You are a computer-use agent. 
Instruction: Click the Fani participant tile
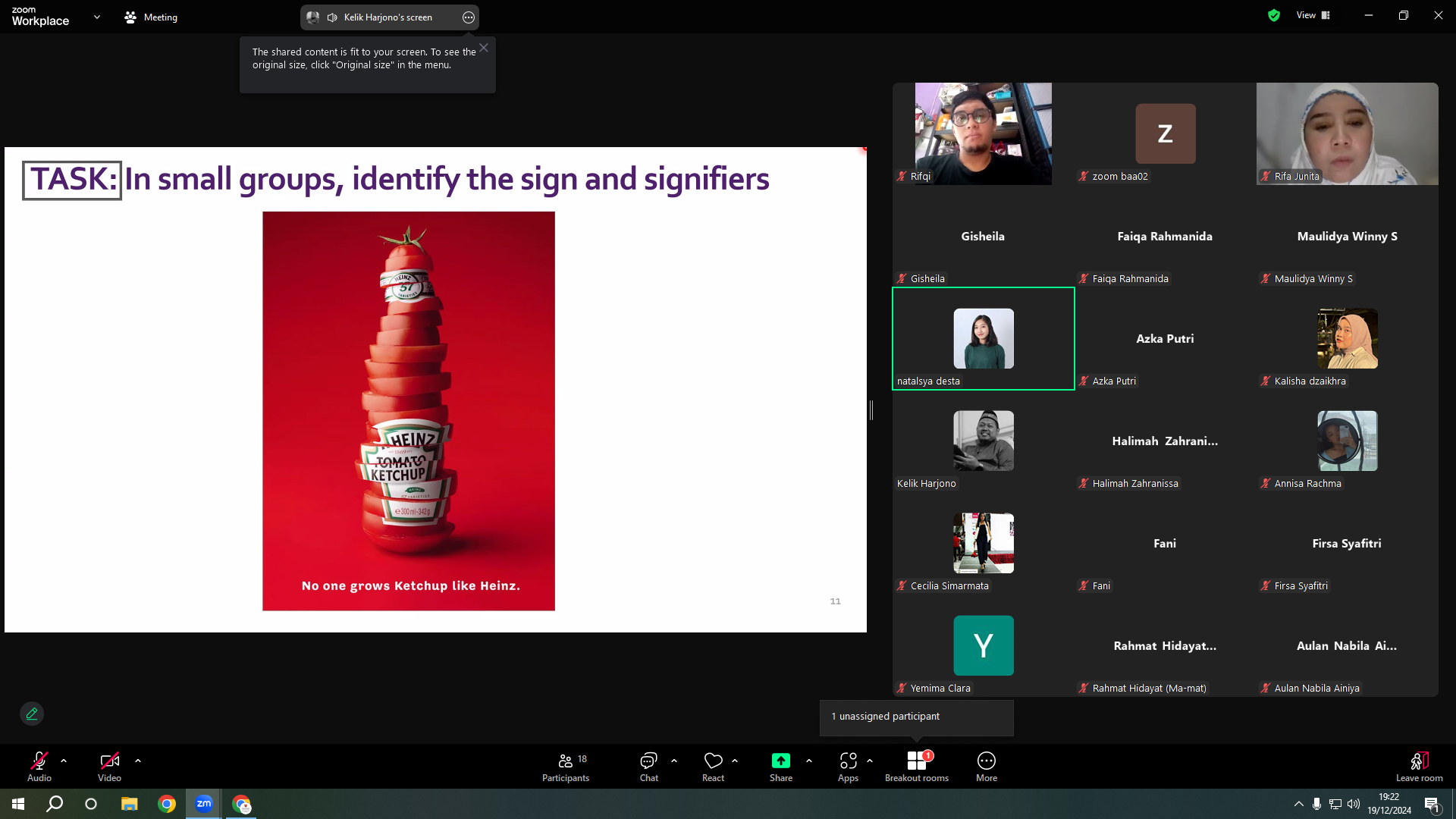tap(1166, 543)
